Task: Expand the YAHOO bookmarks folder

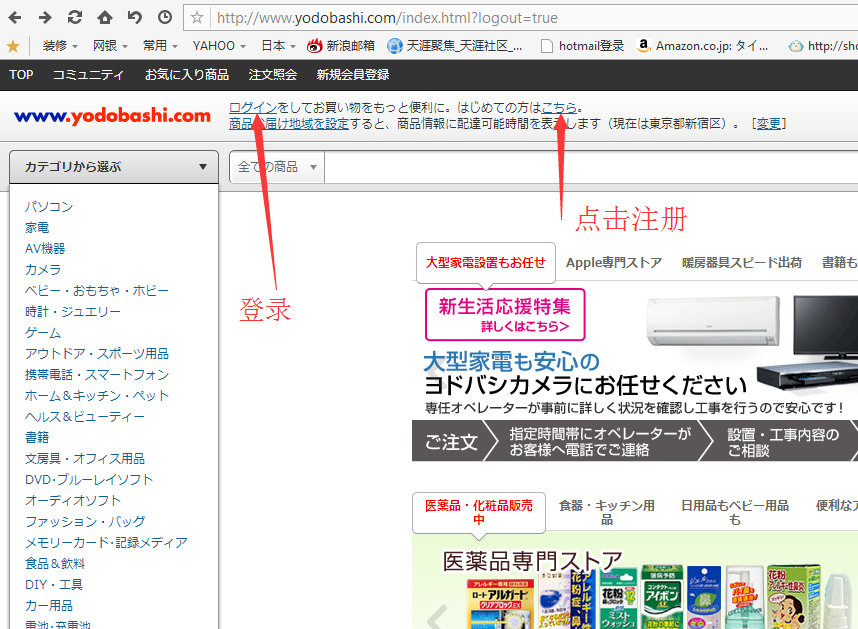Action: tap(219, 46)
